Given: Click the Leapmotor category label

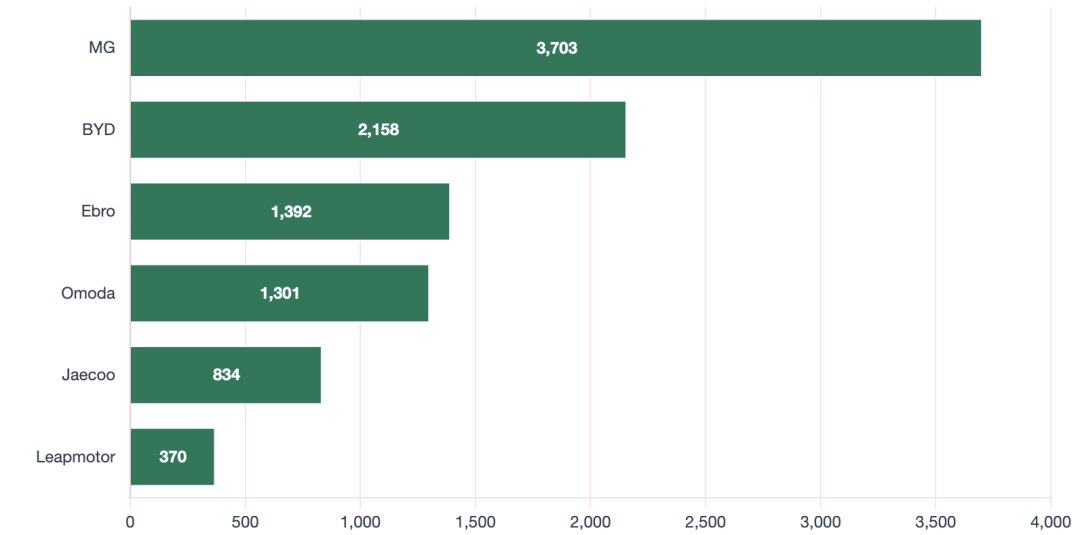Looking at the screenshot, I should (75, 457).
